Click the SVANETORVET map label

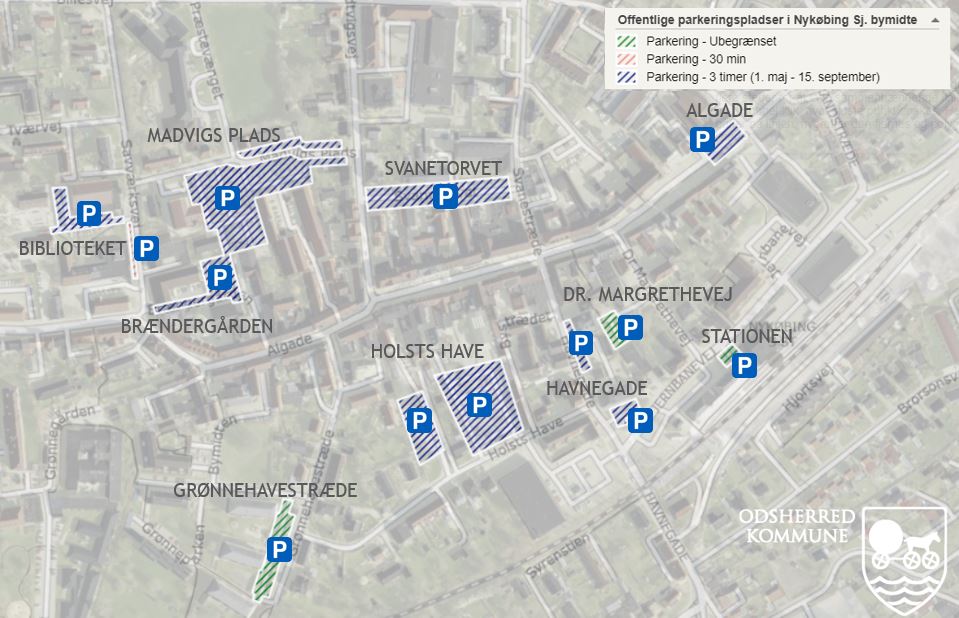[443, 168]
